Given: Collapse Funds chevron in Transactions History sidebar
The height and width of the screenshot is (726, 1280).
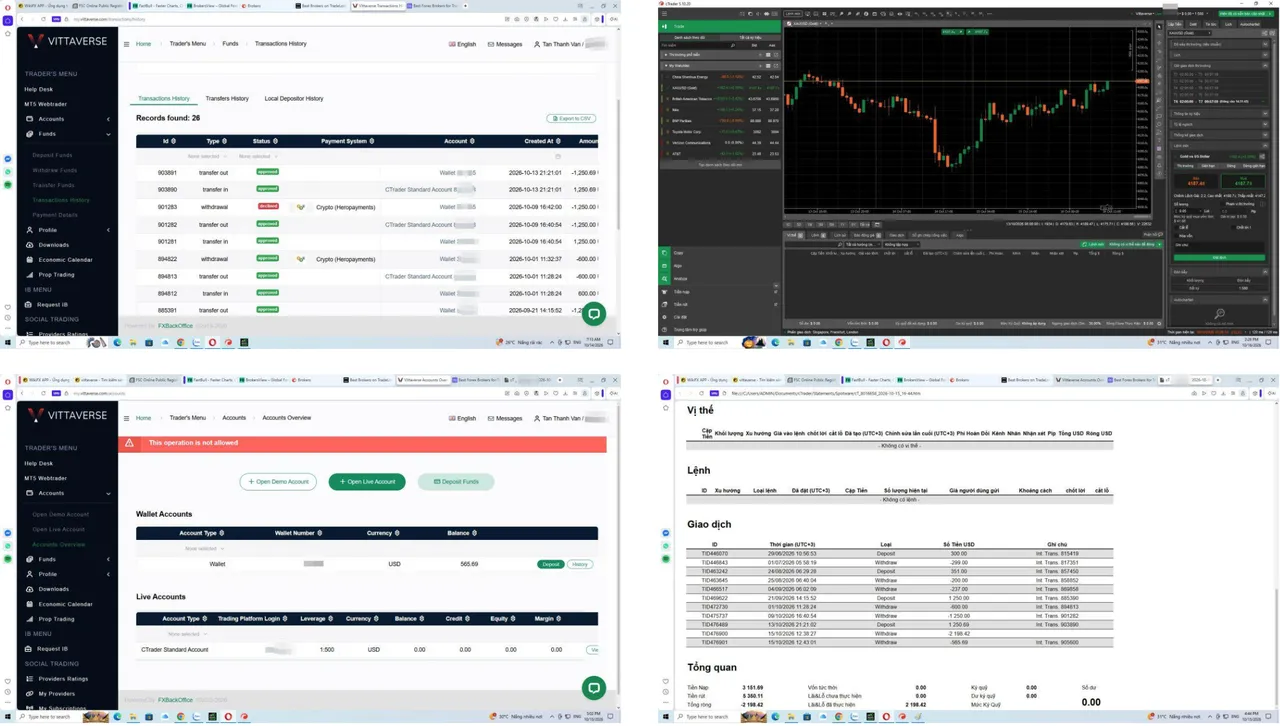Looking at the screenshot, I should 108,134.
